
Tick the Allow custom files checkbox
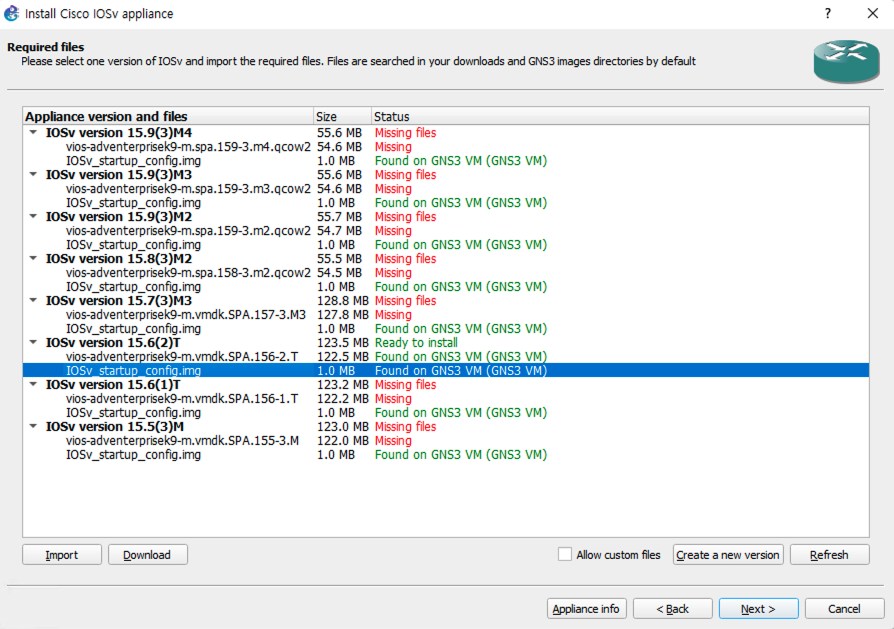point(564,554)
